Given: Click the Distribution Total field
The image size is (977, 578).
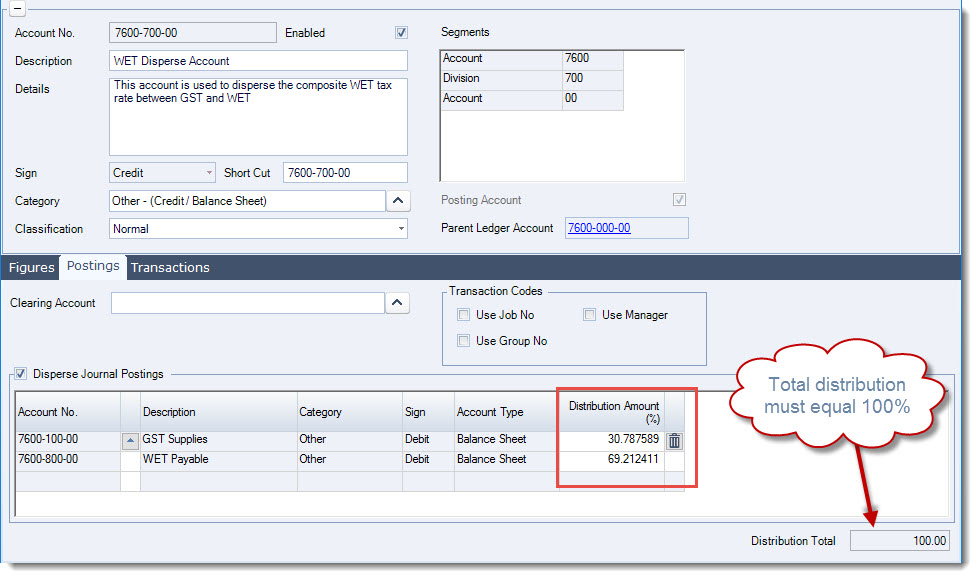Looking at the screenshot, I should click(x=900, y=541).
